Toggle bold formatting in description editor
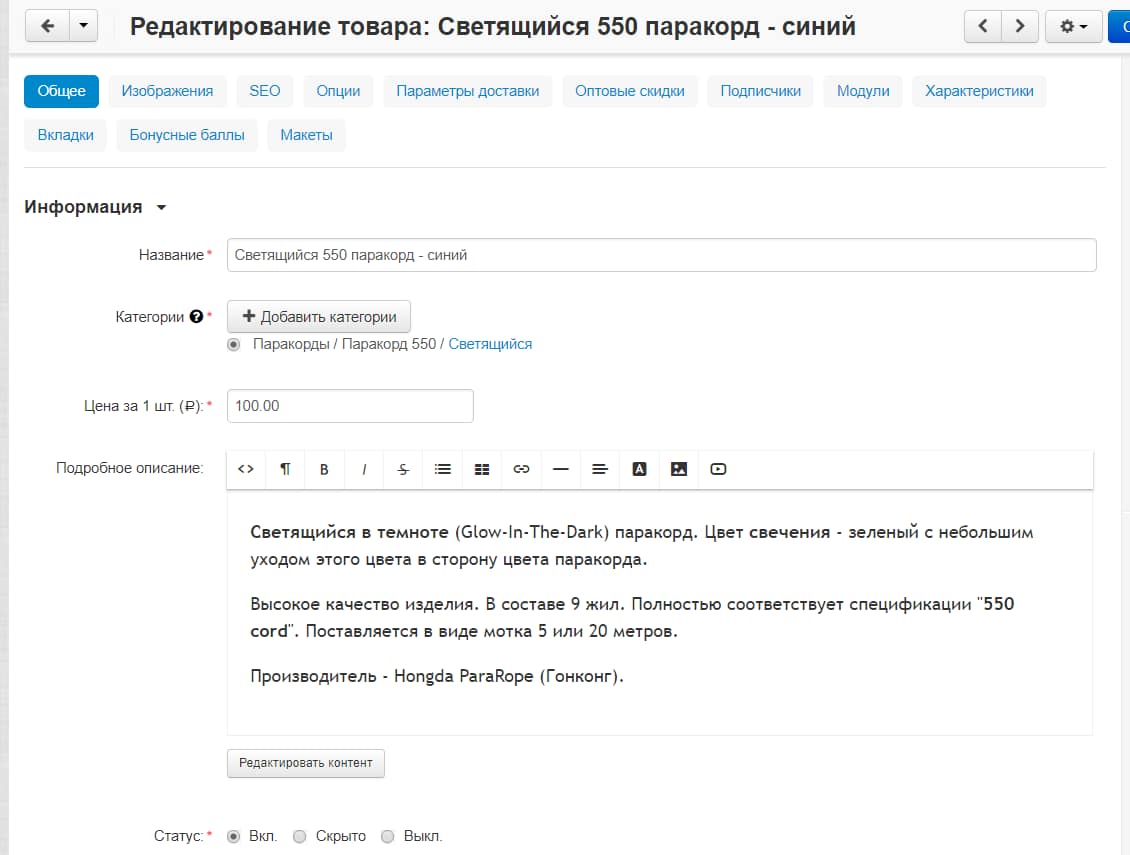1130x855 pixels. 324,469
